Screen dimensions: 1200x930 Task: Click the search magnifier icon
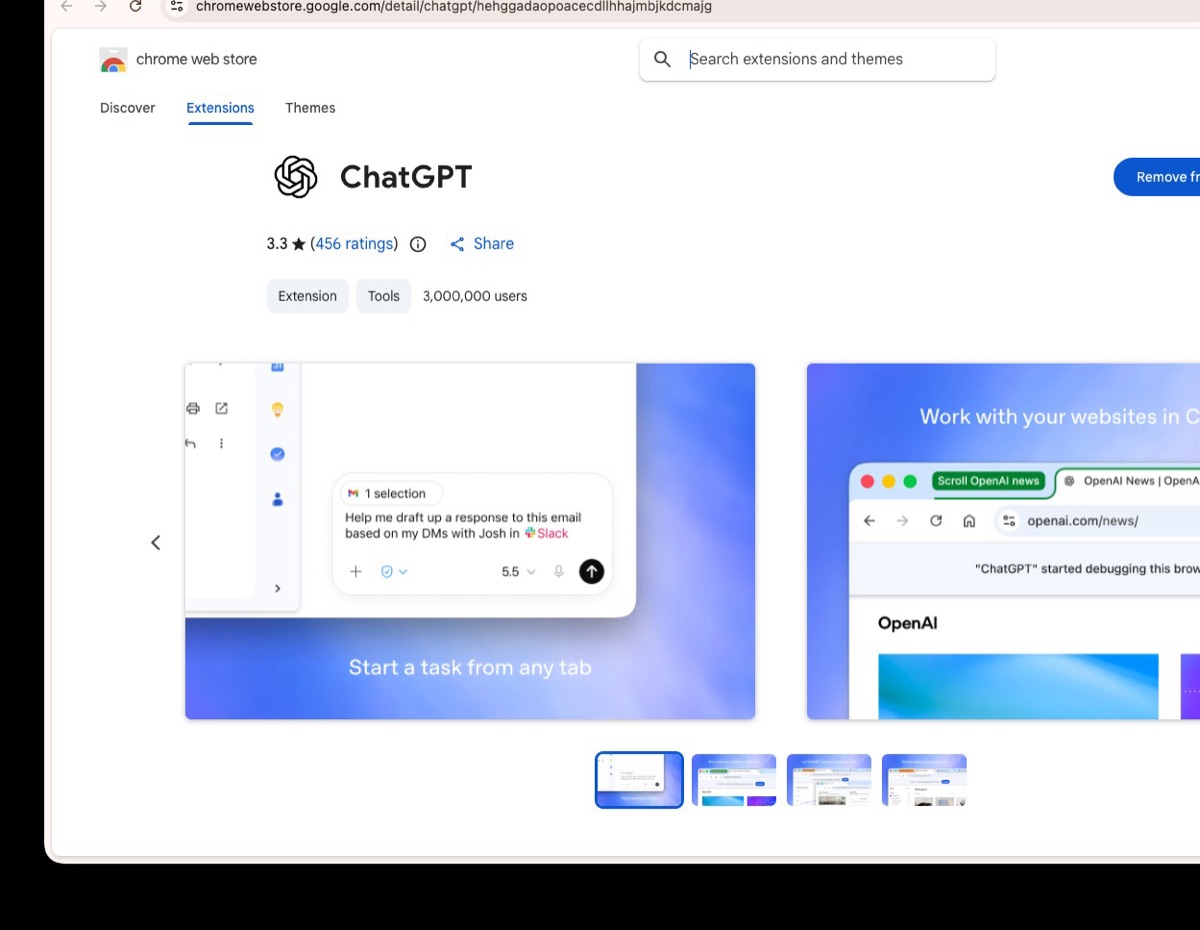(x=662, y=59)
